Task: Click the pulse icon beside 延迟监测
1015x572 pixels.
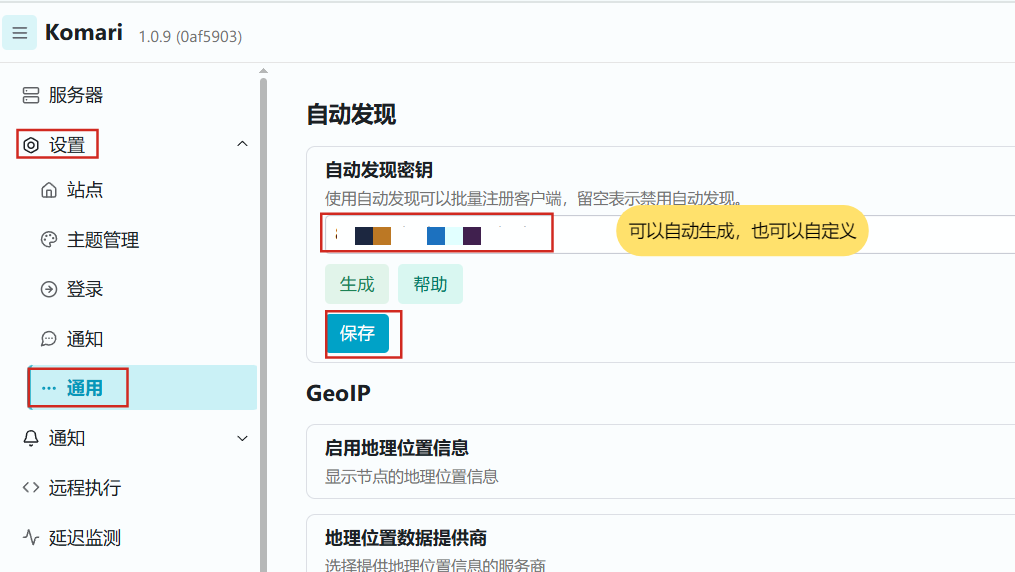Action: pos(31,537)
